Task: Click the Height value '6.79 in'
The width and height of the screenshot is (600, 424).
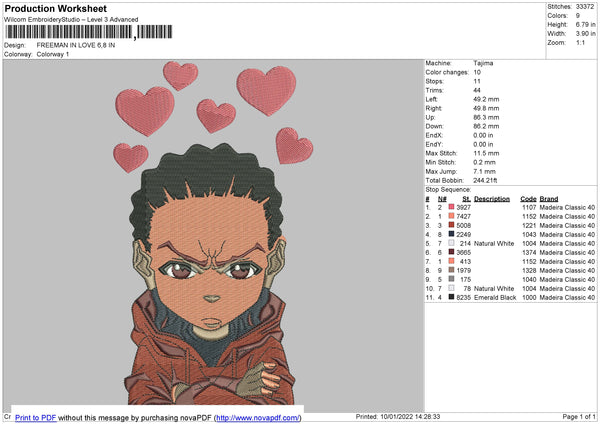Action: [x=585, y=24]
